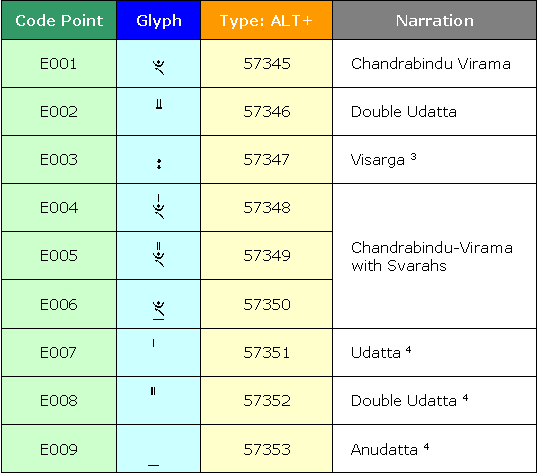
Task: Select the E006 glyph with lower stroke
Action: pos(159,310)
